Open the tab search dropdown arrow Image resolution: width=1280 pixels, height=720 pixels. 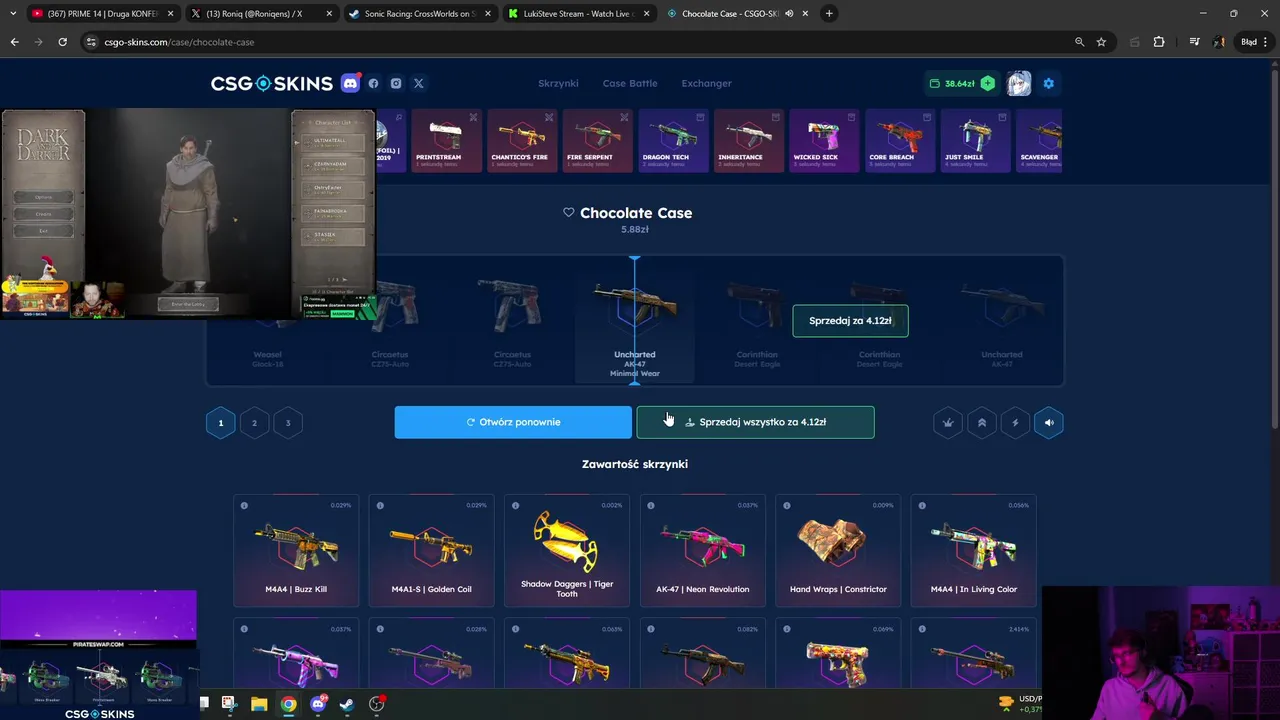[x=12, y=14]
